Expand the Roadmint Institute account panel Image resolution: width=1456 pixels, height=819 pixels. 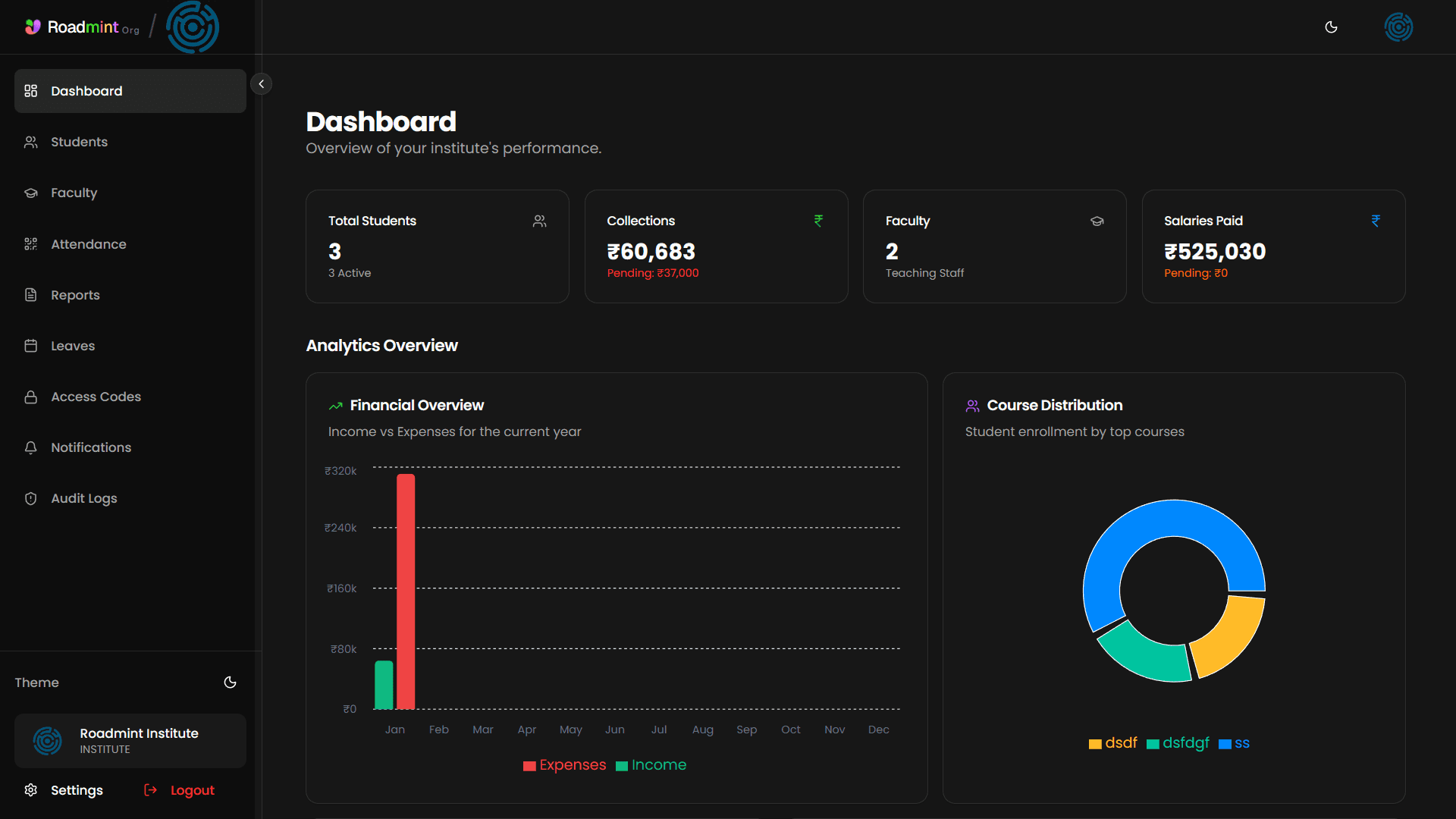130,740
